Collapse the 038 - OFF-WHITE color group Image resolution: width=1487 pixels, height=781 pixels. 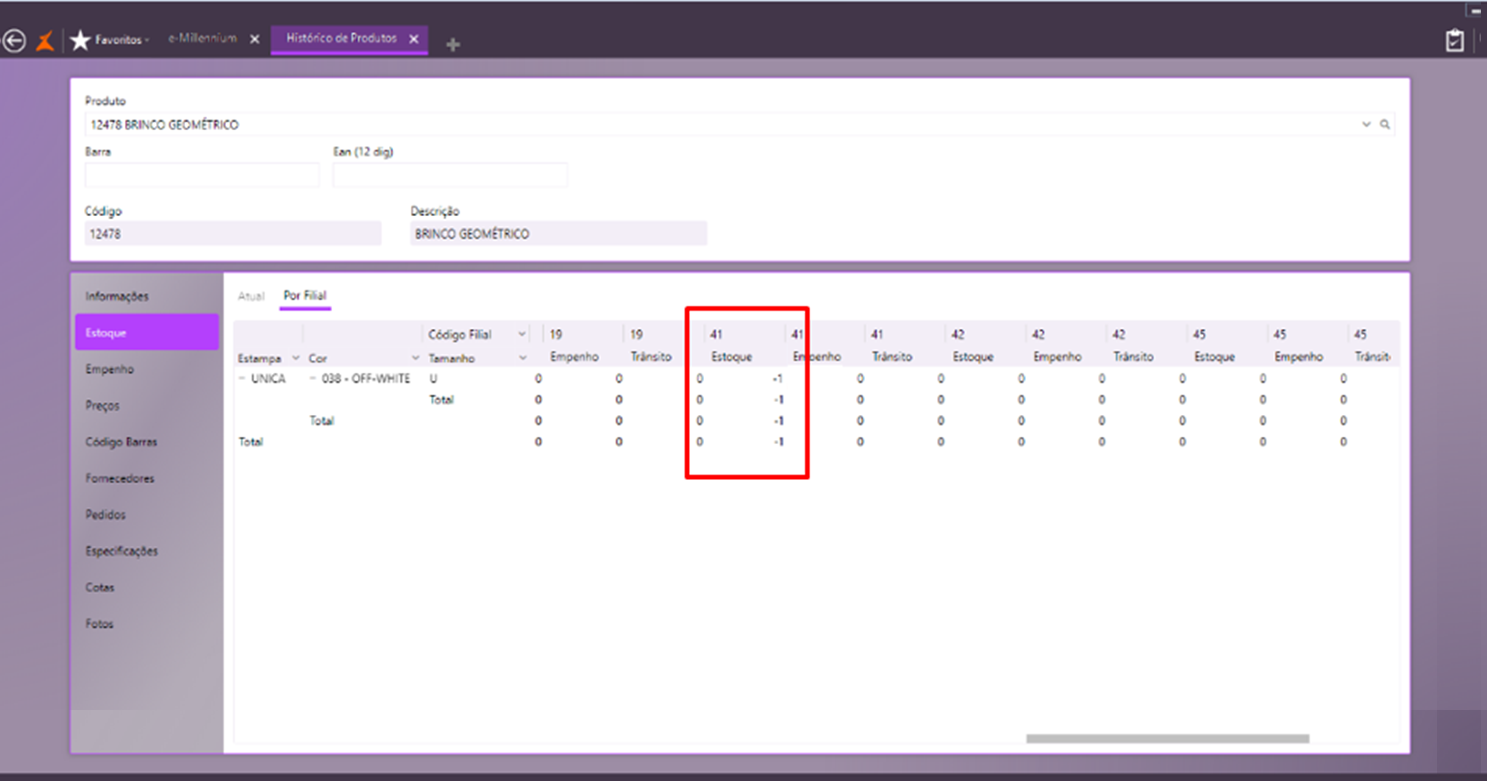click(313, 379)
